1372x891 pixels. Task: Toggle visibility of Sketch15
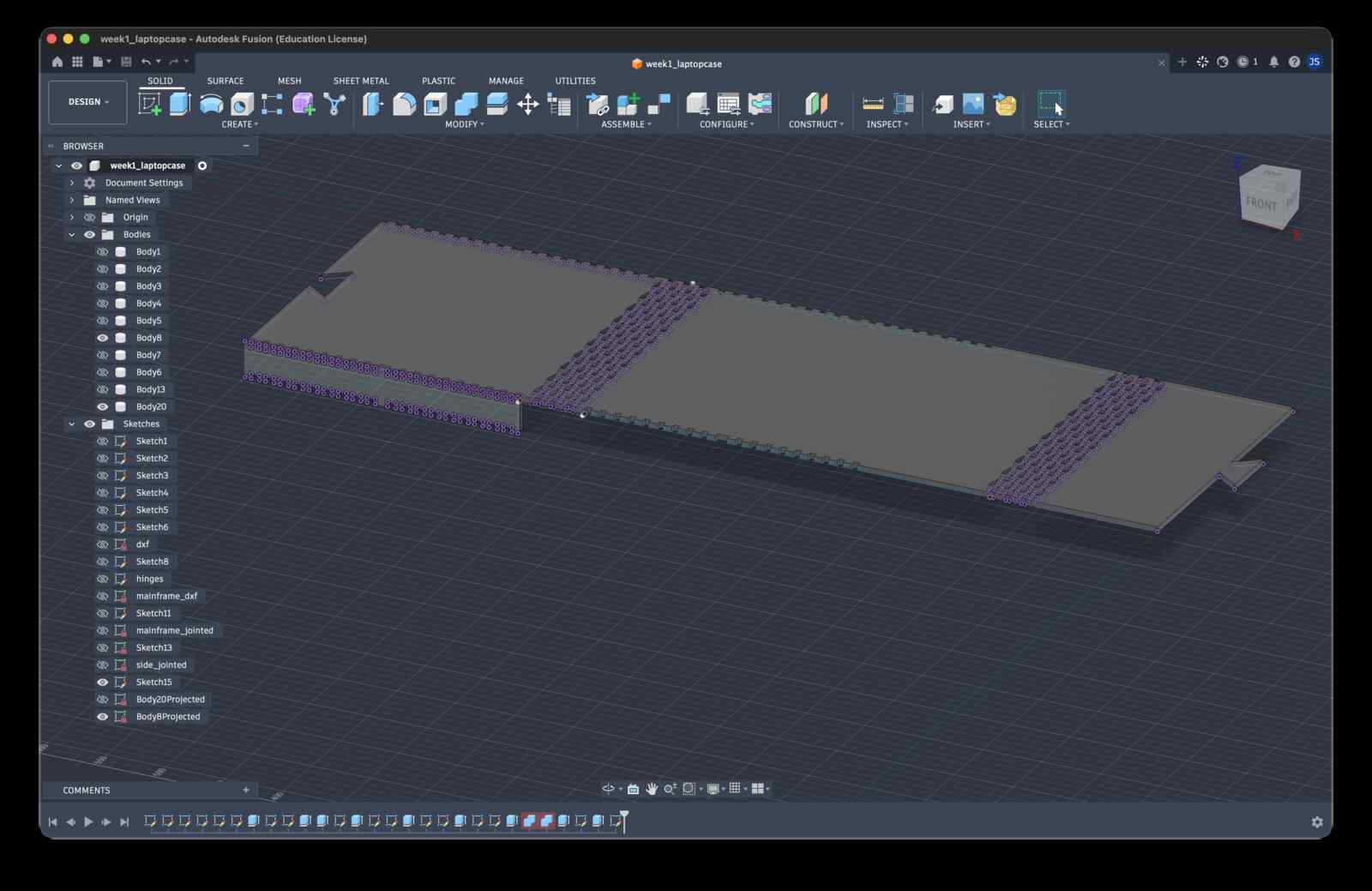[102, 683]
